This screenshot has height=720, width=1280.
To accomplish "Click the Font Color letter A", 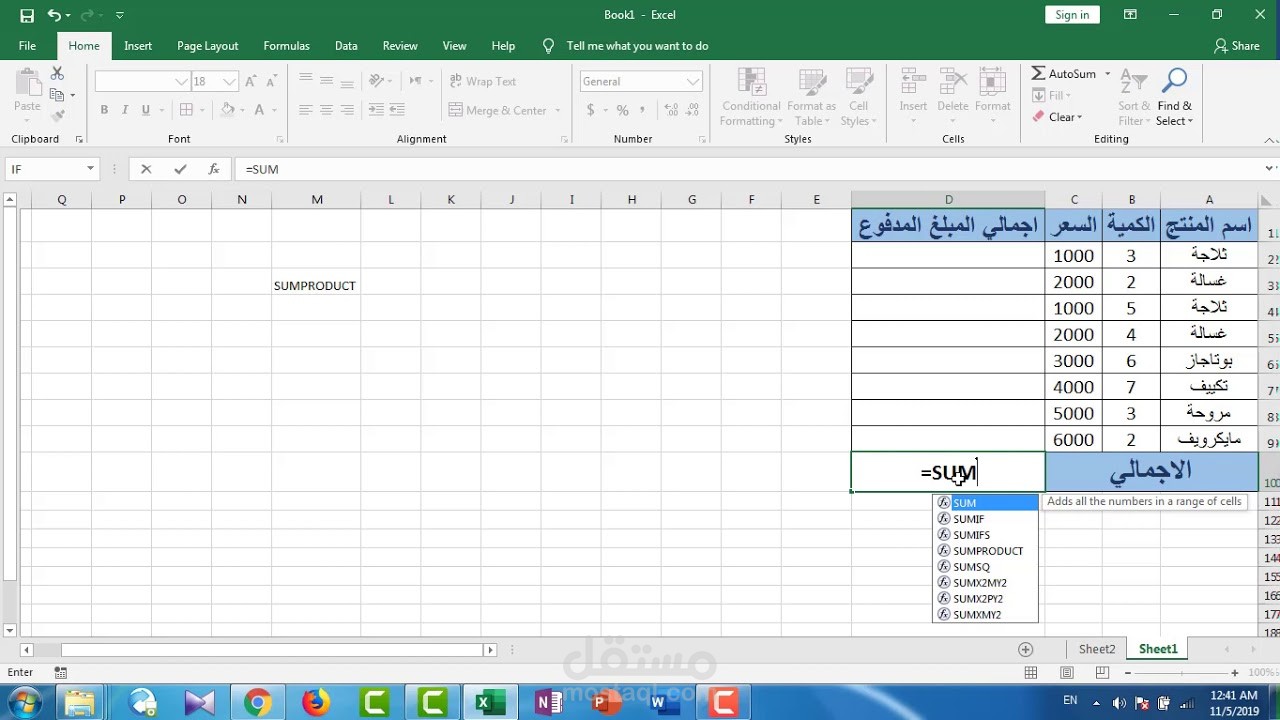I will tap(259, 110).
